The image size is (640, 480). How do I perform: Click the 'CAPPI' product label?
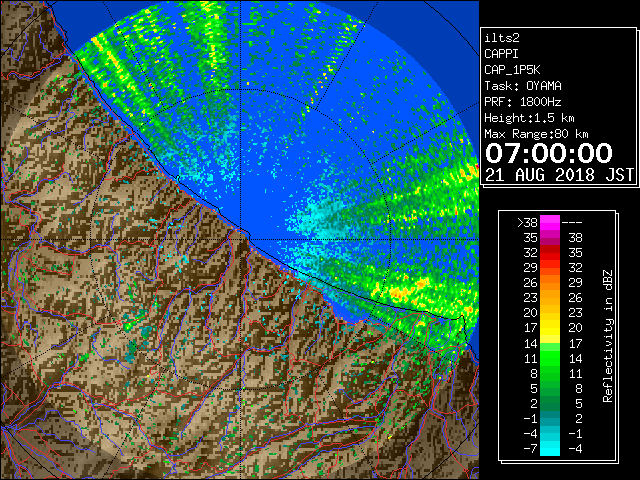[x=501, y=54]
